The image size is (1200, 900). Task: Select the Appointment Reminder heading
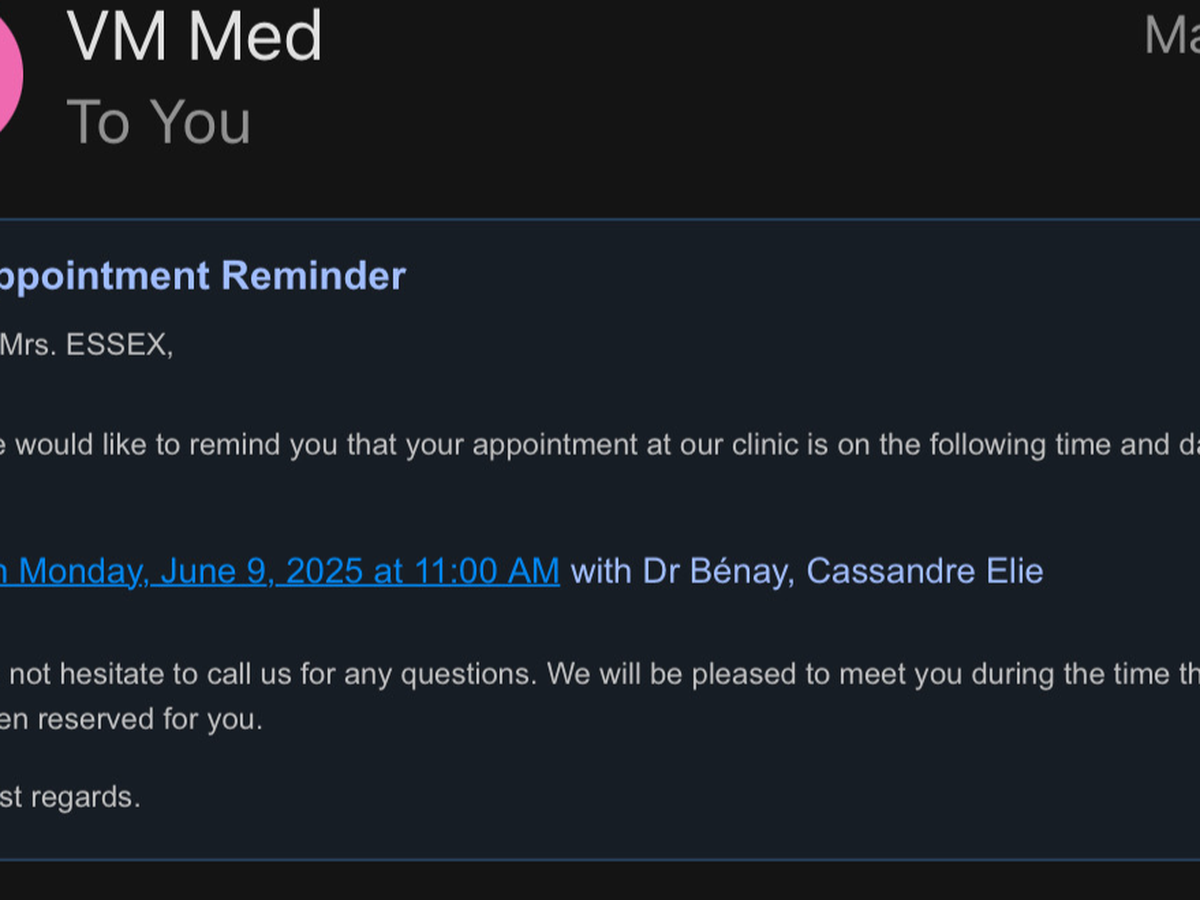point(200,276)
